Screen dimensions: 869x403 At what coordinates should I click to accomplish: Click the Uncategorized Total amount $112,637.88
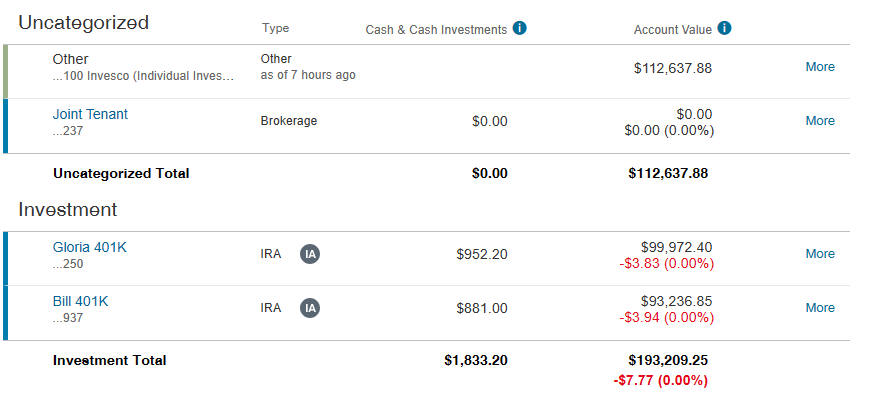668,174
